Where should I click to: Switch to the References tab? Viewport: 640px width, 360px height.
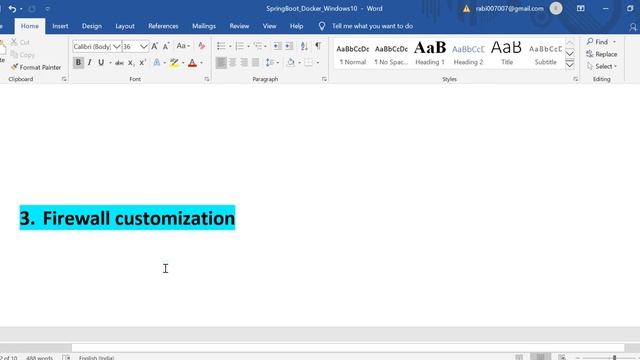pos(163,26)
